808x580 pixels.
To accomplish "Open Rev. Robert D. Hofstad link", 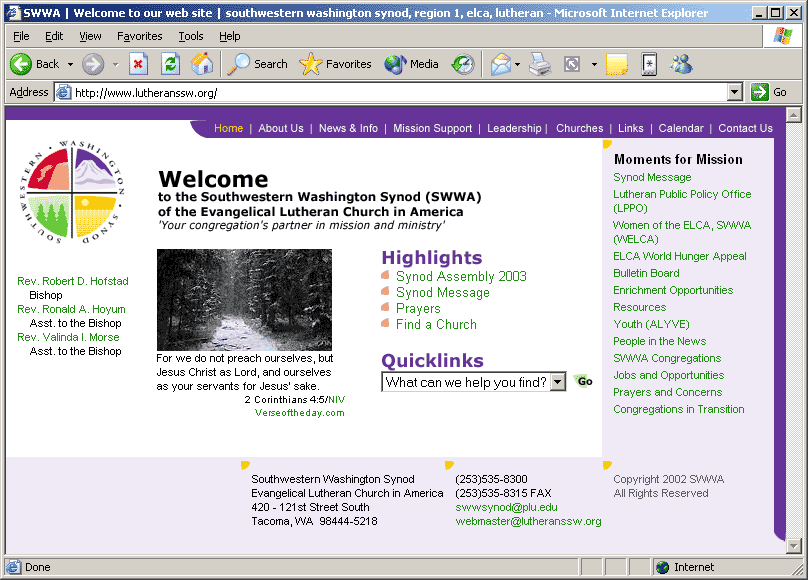I will (73, 281).
